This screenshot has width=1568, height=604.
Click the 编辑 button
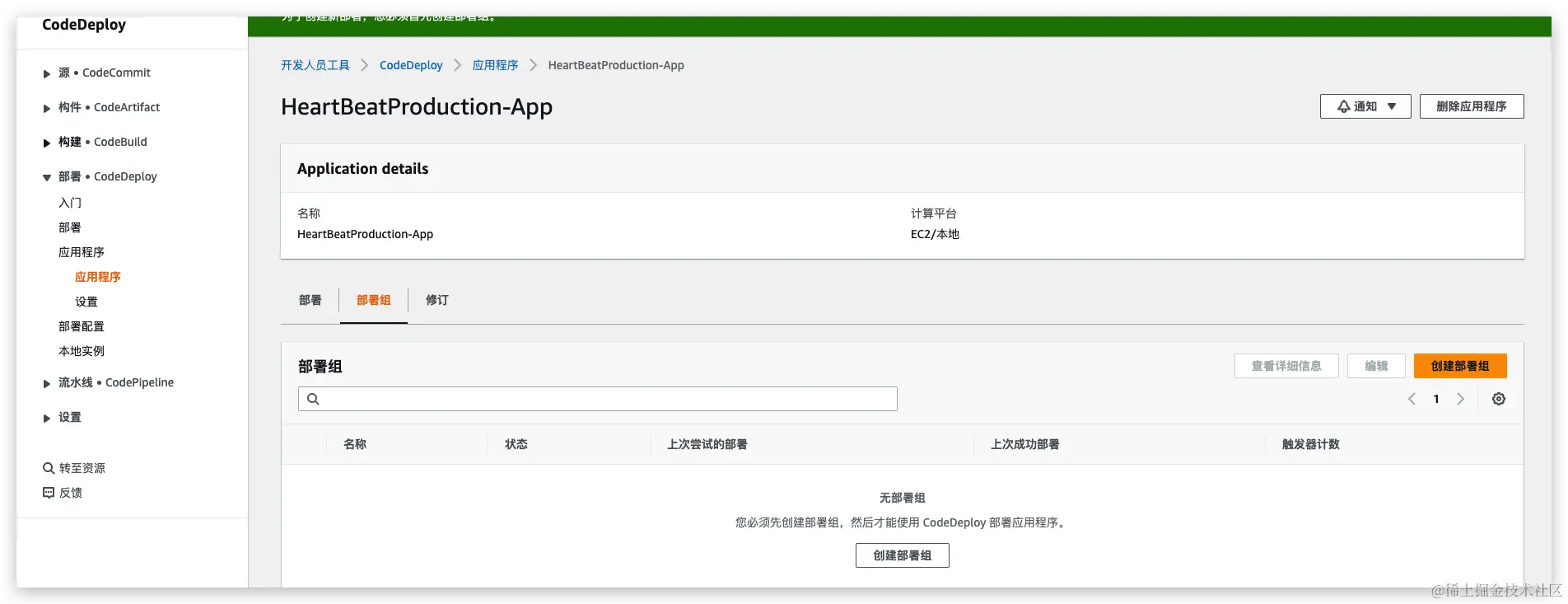[x=1376, y=366]
